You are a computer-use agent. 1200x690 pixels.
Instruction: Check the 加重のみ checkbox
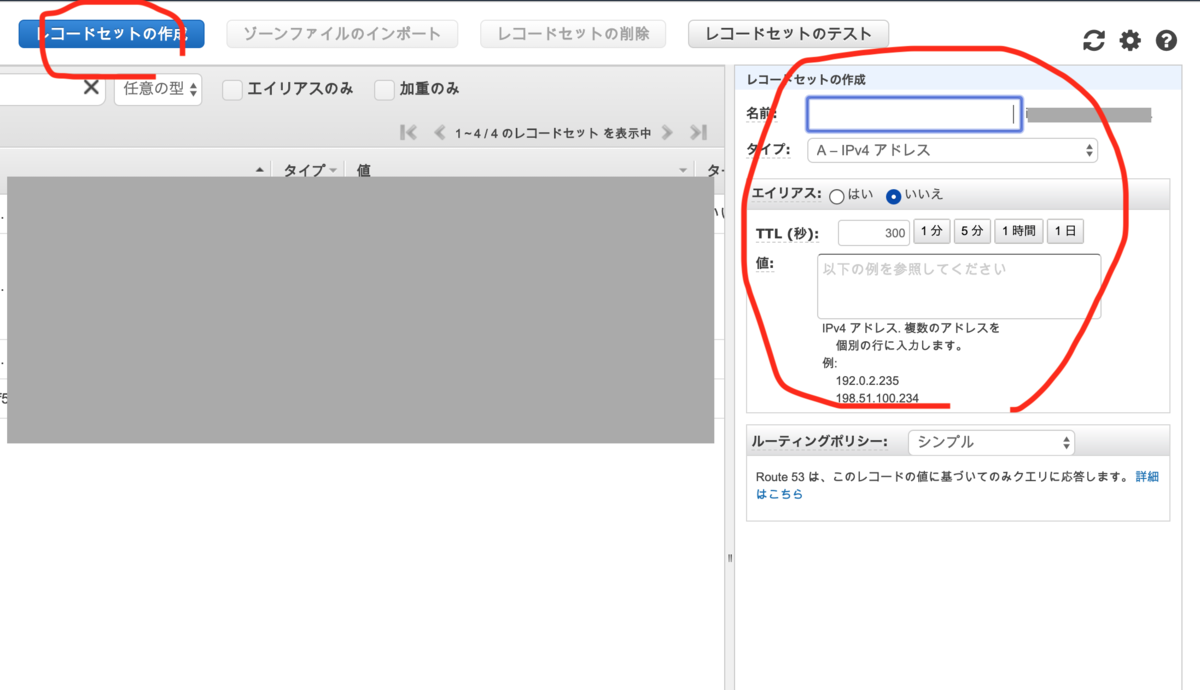point(384,90)
